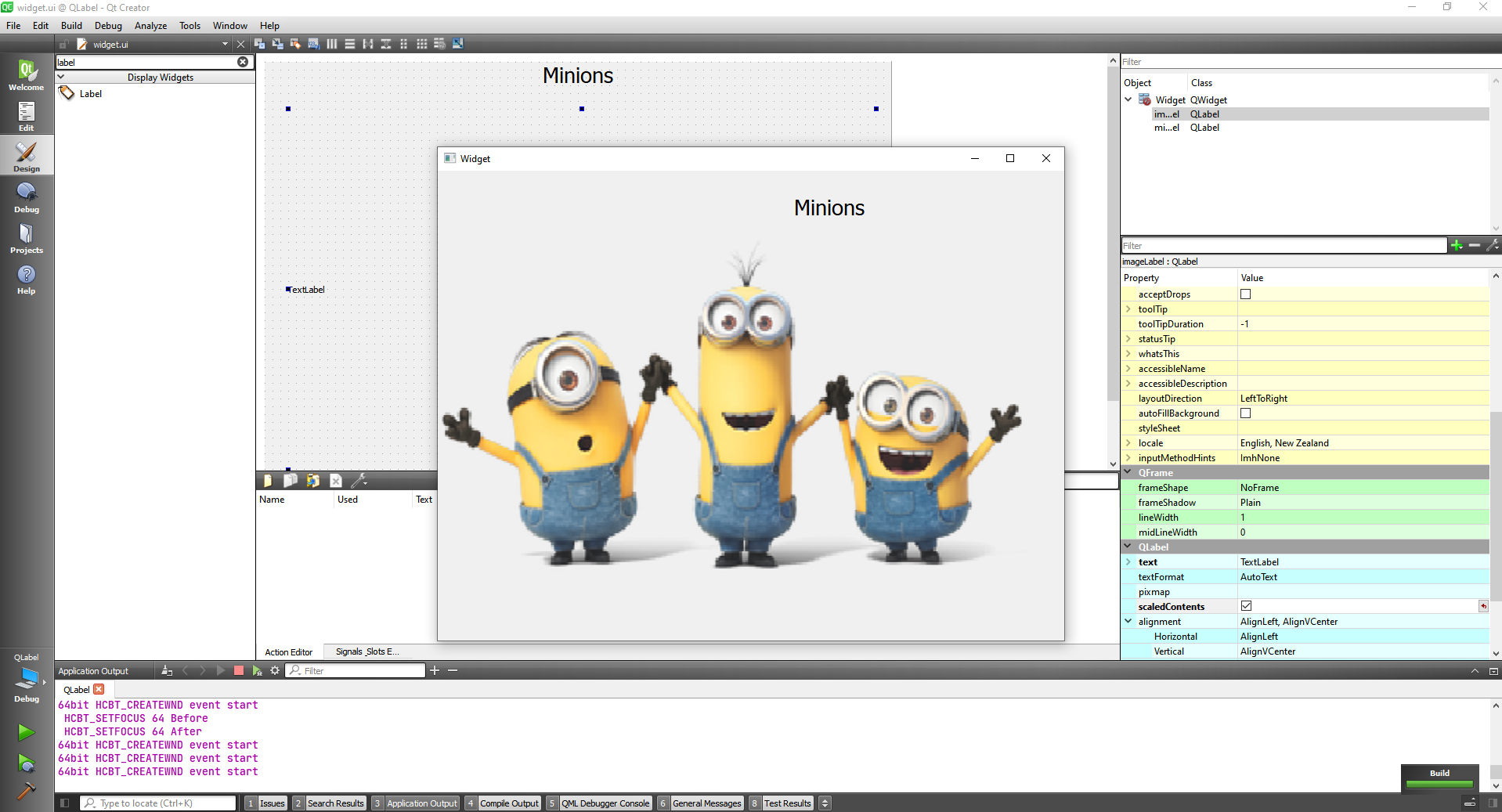Open the Tools menu
Screen dimensions: 1502x812
[190, 26]
